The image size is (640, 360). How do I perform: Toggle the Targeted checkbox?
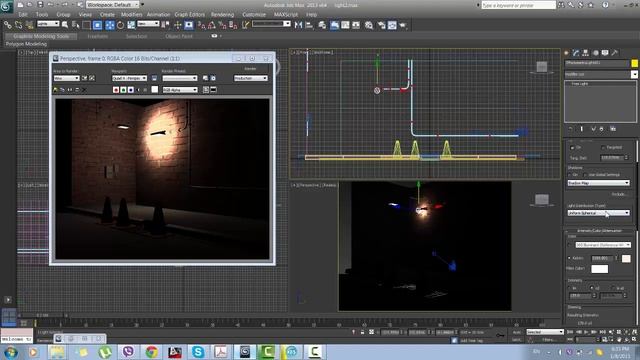pos(603,147)
